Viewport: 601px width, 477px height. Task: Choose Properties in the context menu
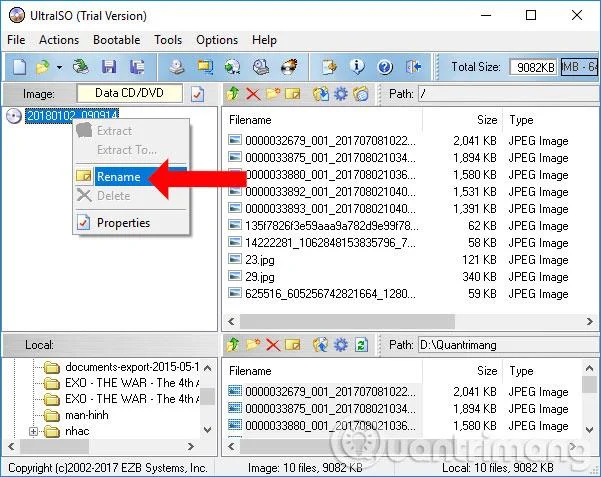pyautogui.click(x=131, y=223)
